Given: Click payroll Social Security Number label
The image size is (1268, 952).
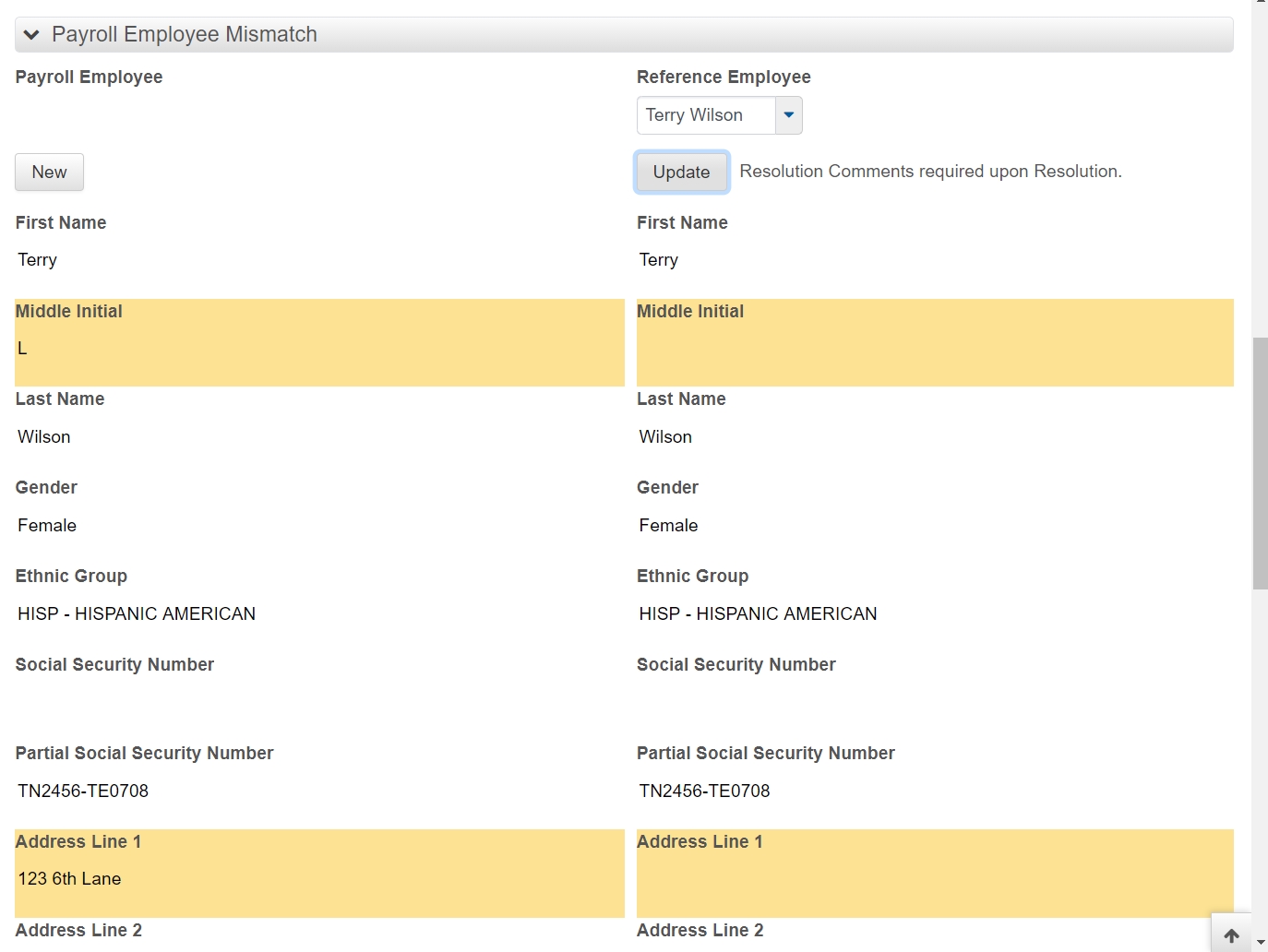Looking at the screenshot, I should pyautogui.click(x=114, y=665).
